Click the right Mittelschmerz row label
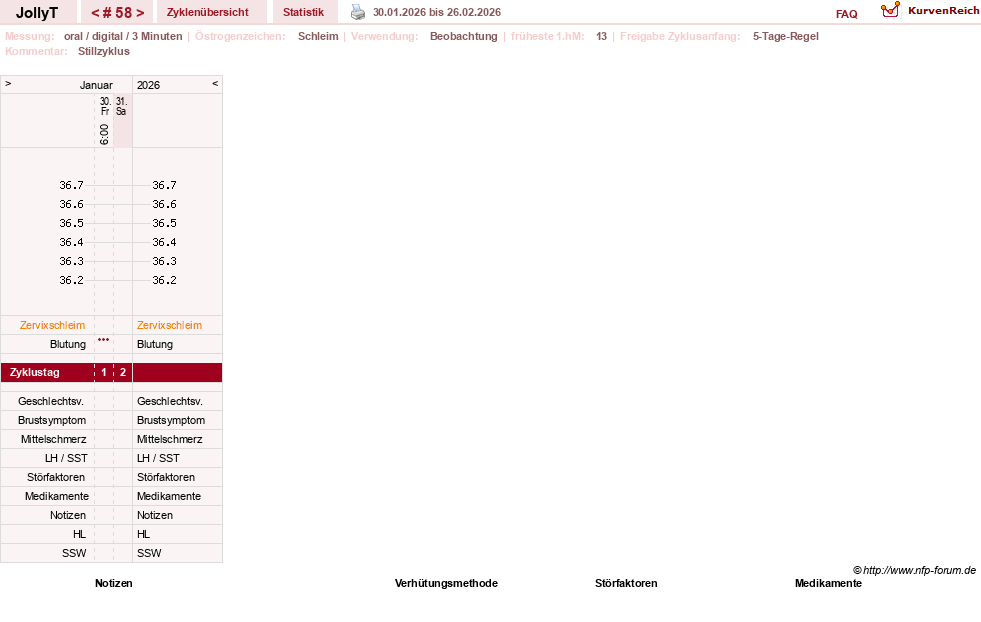The image size is (981, 622). (170, 439)
